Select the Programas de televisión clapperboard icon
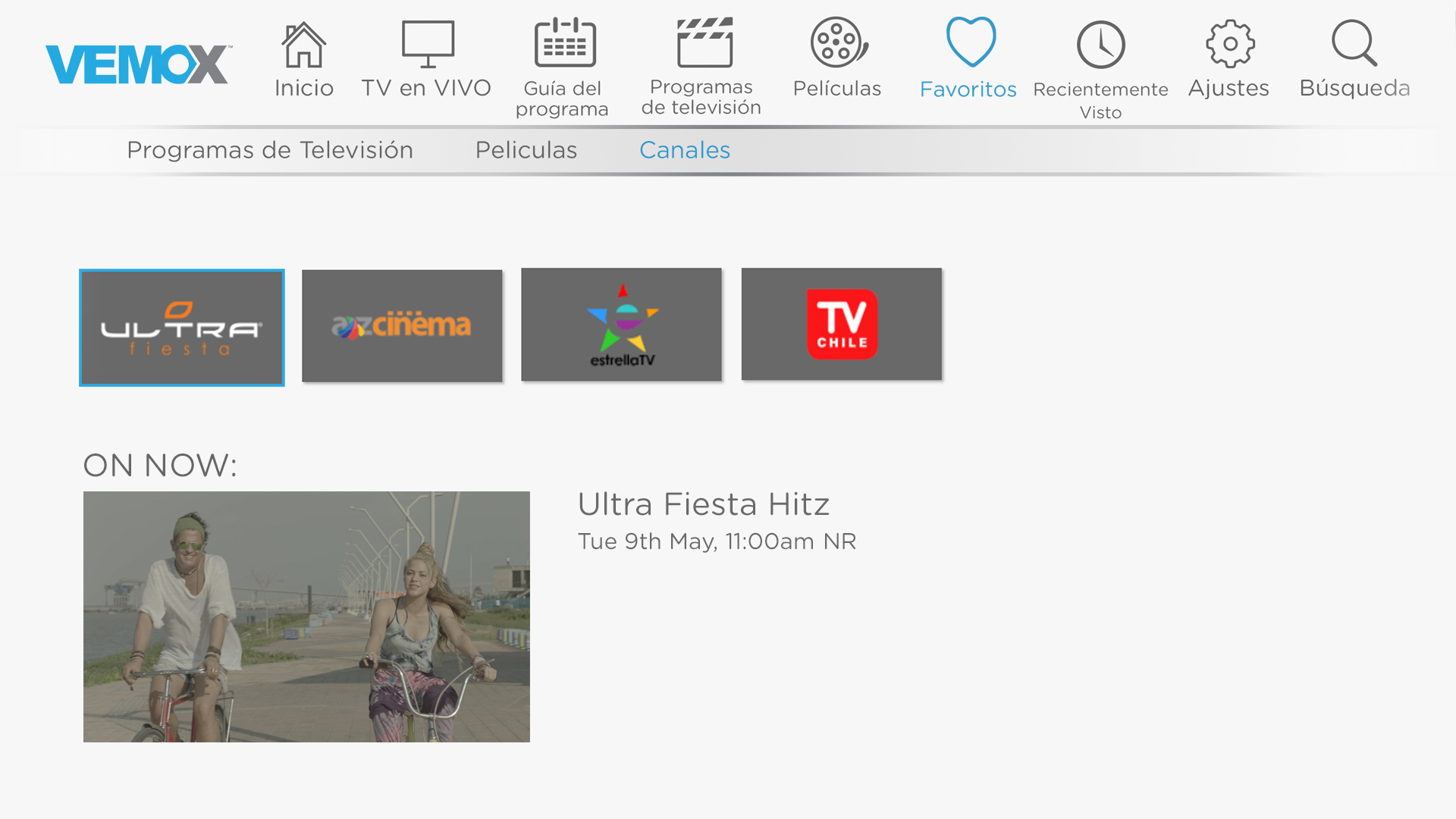The height and width of the screenshot is (819, 1456). click(704, 43)
